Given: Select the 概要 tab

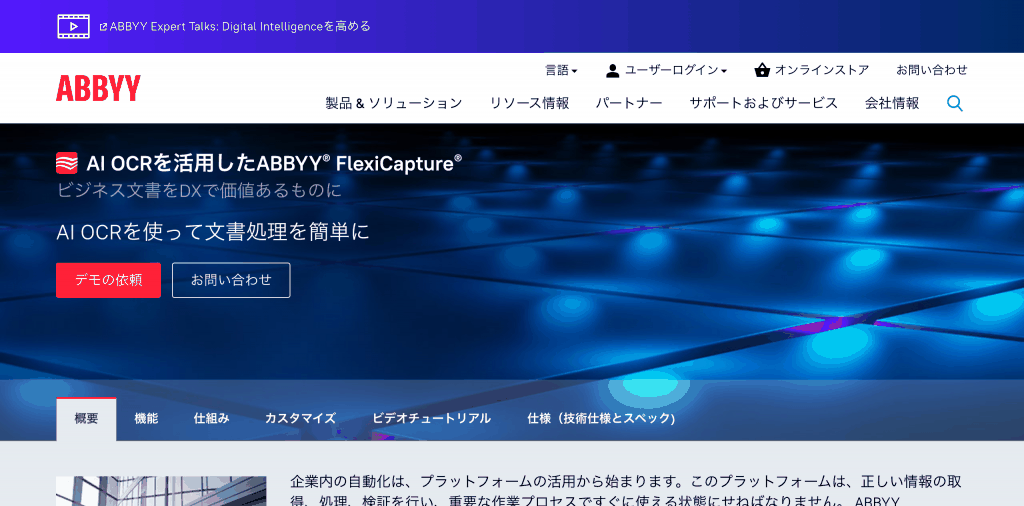Looking at the screenshot, I should (86, 419).
